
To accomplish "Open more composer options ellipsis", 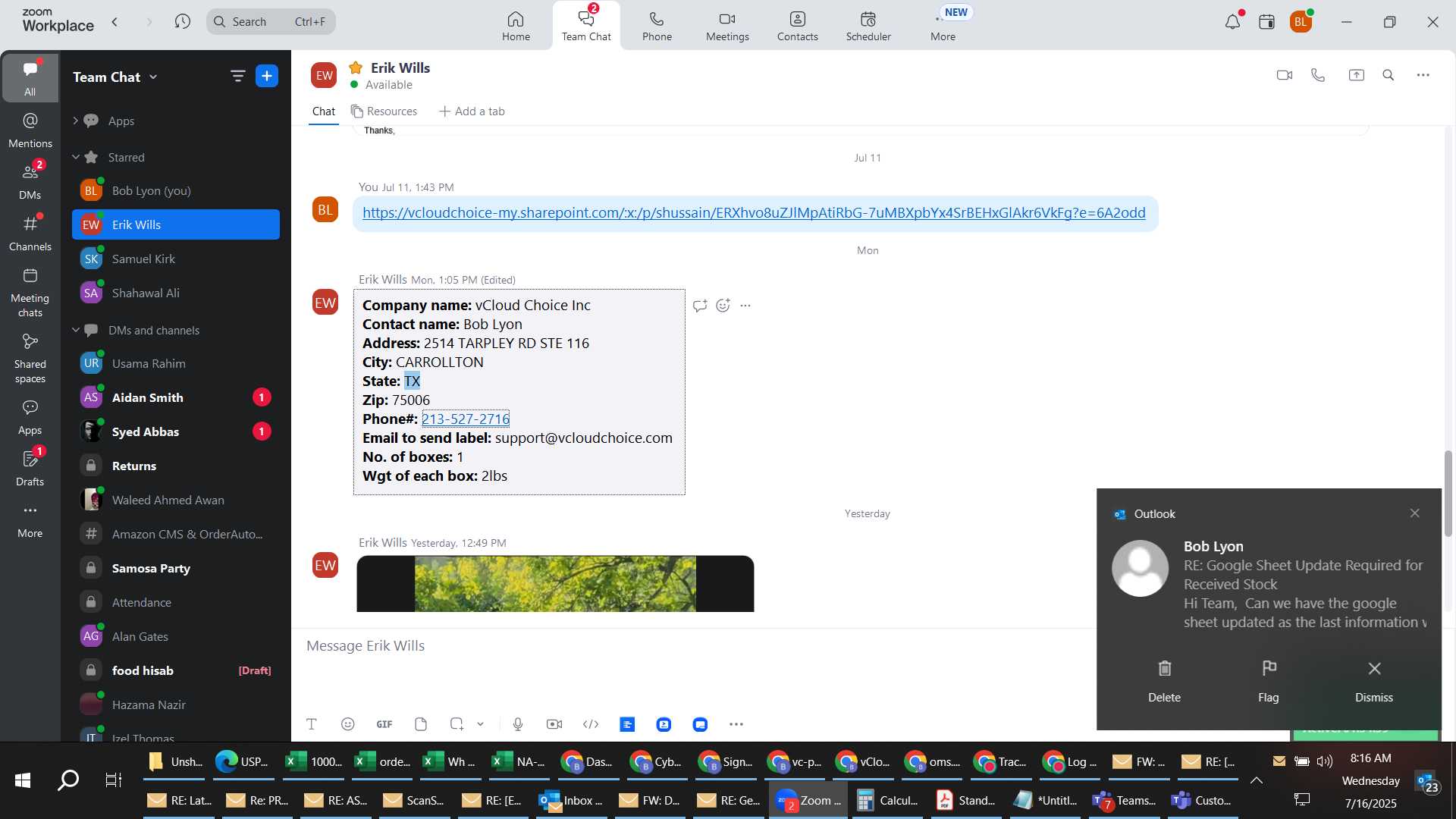I will coord(736,724).
